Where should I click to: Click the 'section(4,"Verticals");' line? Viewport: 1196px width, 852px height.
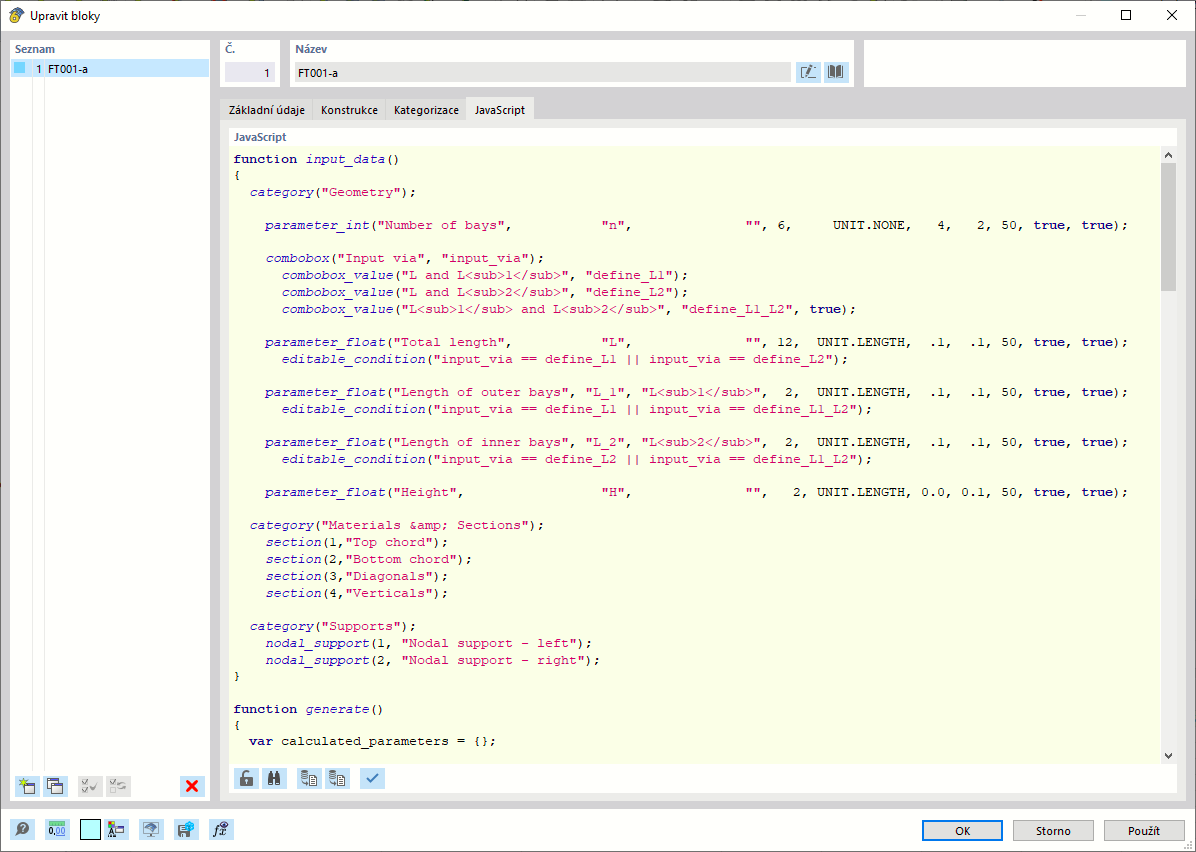click(357, 593)
